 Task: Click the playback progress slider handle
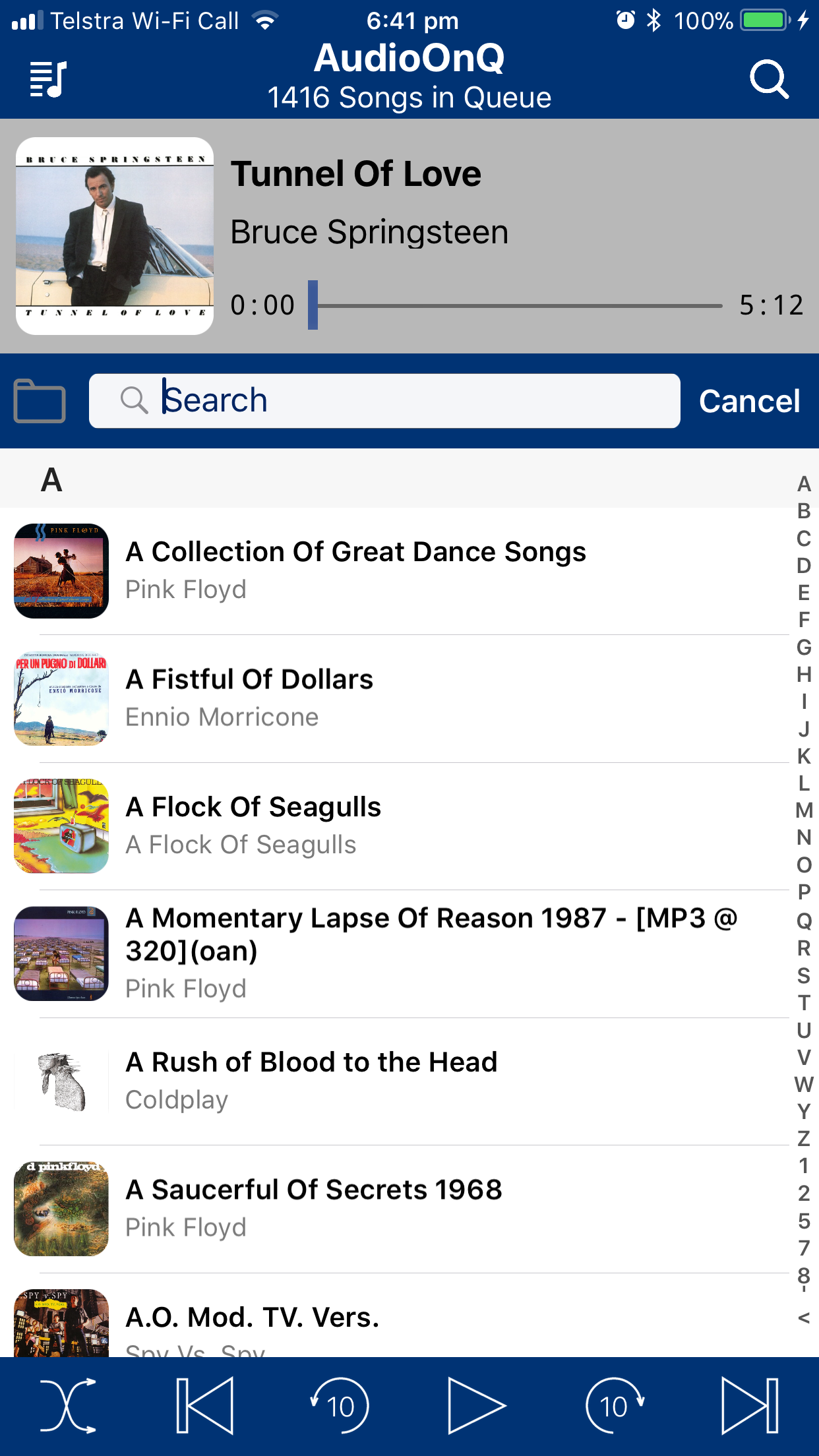[x=313, y=305]
